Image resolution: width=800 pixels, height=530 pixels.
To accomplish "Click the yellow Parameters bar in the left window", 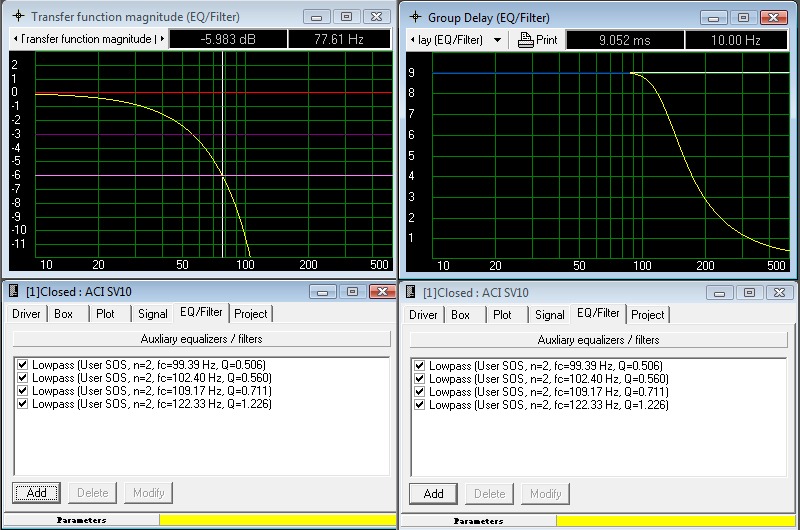I will (278, 520).
